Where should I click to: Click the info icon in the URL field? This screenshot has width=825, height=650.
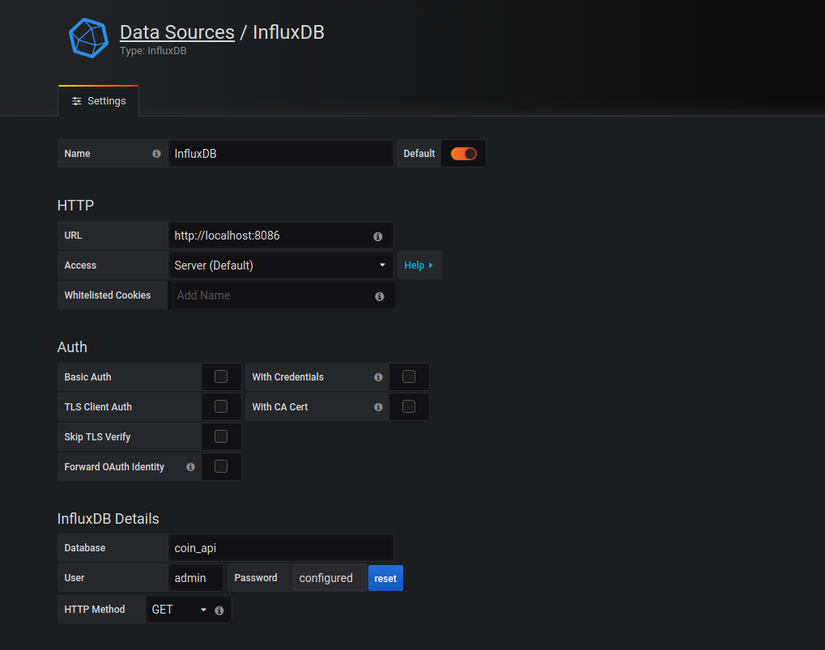point(378,236)
